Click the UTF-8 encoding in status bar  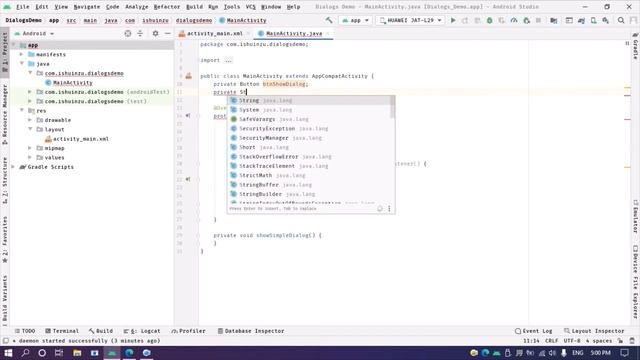pos(571,341)
